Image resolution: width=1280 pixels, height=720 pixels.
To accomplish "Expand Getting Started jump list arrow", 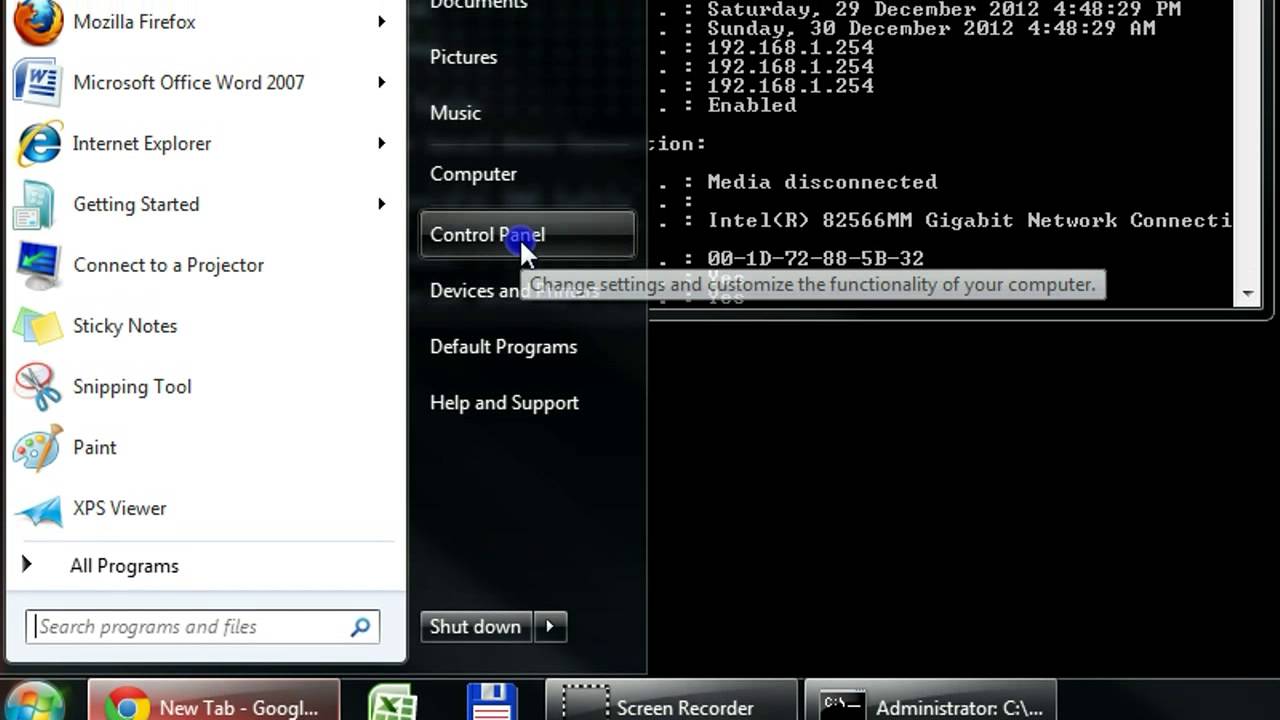I will [x=381, y=204].
